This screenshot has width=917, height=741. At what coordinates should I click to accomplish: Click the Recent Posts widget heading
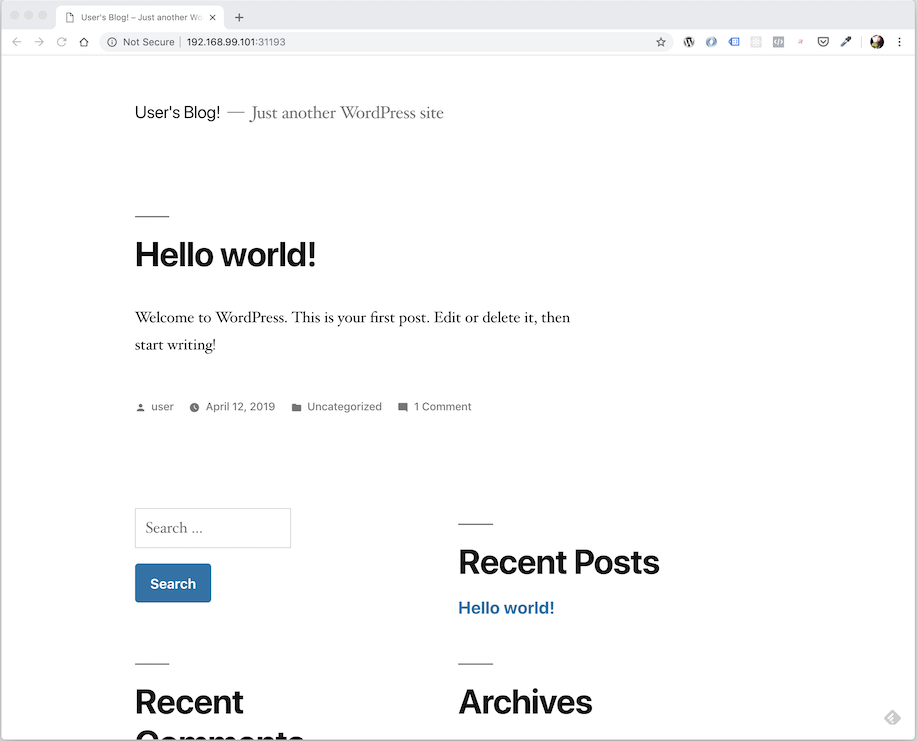(x=559, y=563)
